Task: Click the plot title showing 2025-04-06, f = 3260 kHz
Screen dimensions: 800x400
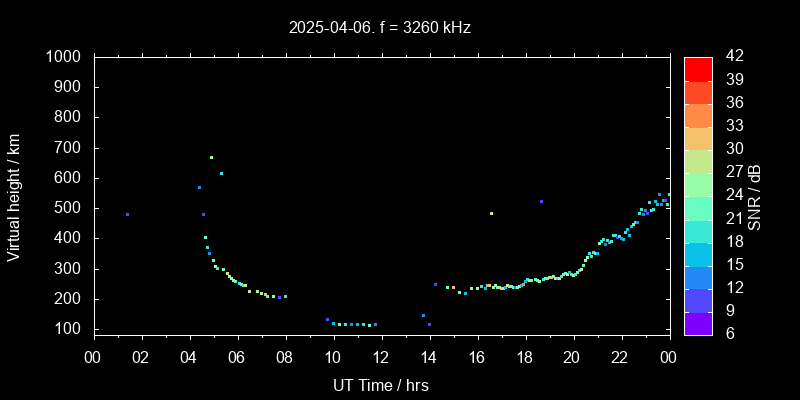Action: [379, 27]
